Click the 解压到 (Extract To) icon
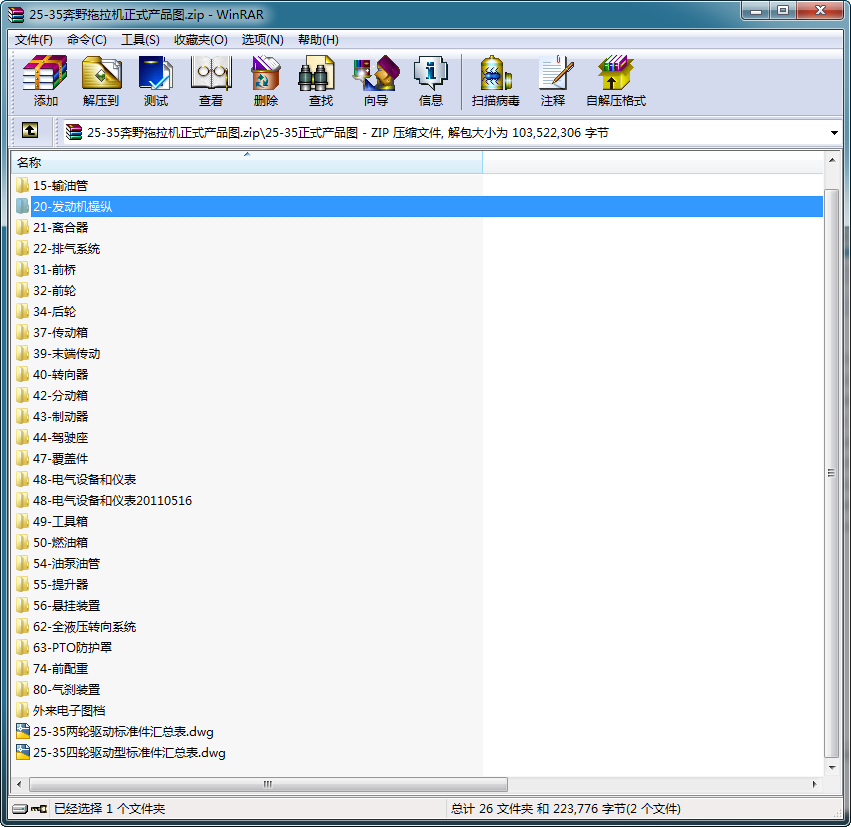 coord(100,80)
